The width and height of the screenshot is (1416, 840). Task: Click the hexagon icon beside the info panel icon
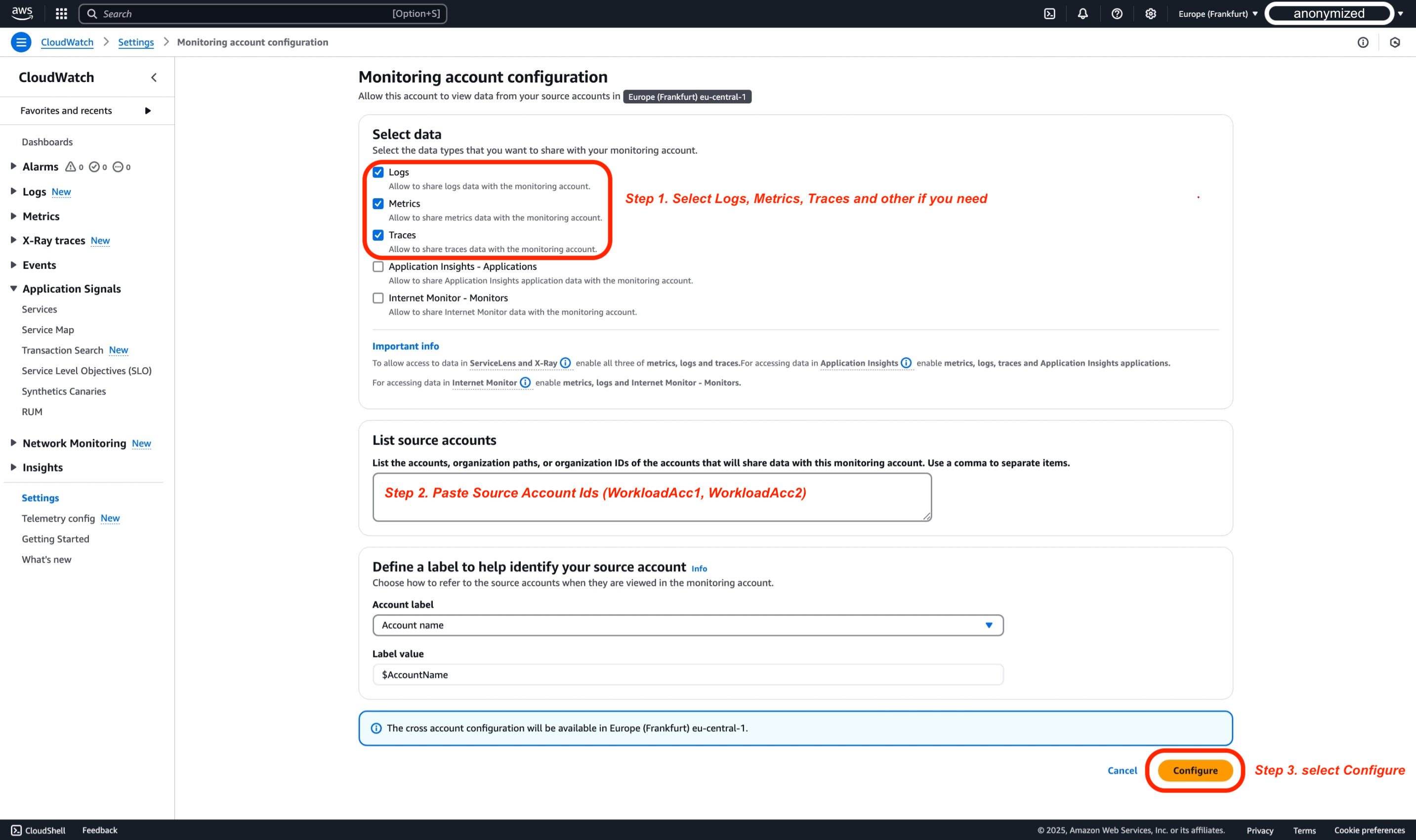1395,42
